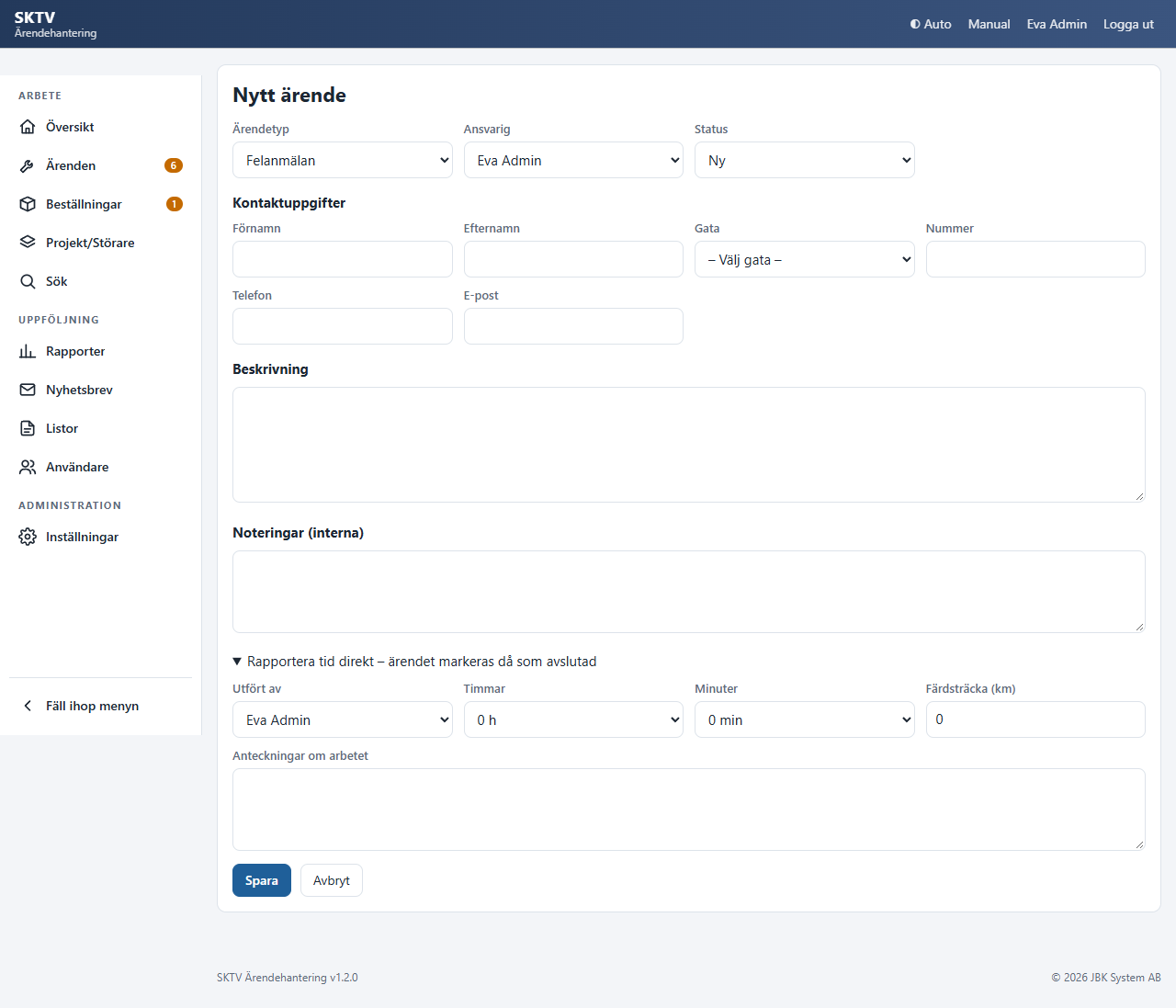
Task: Click into the Förnamn input field
Action: click(x=343, y=259)
